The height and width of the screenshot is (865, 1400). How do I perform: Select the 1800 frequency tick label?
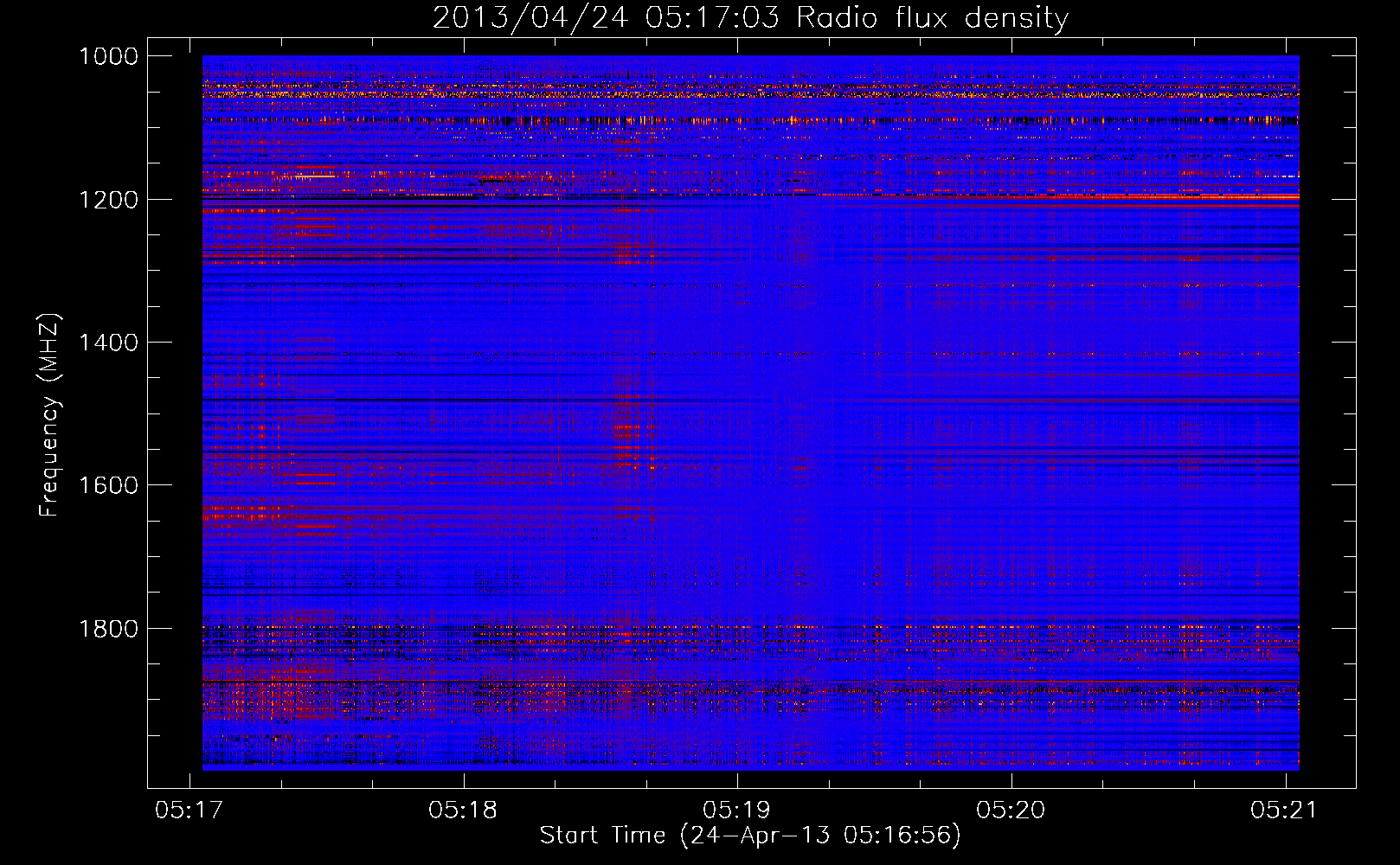tap(108, 628)
